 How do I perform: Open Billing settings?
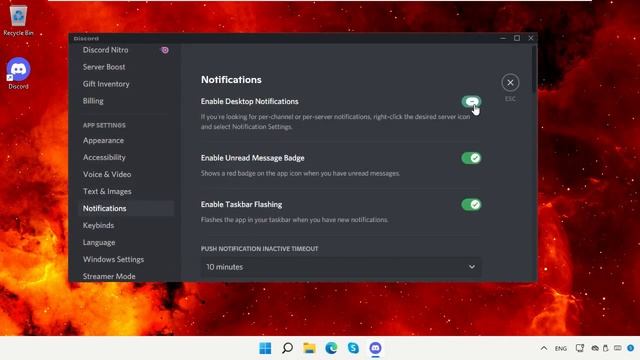pos(93,101)
